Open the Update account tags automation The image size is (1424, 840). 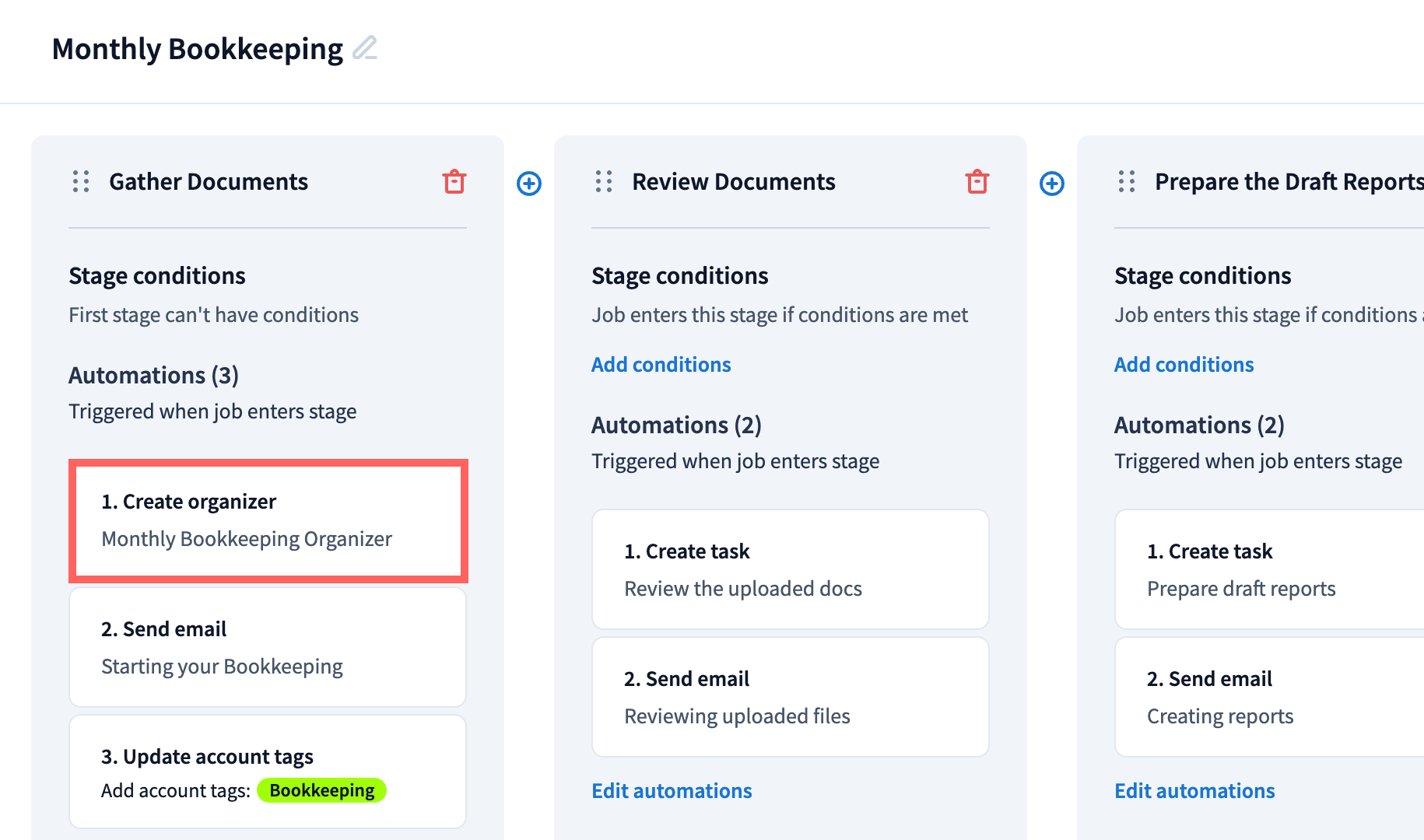coord(268,772)
